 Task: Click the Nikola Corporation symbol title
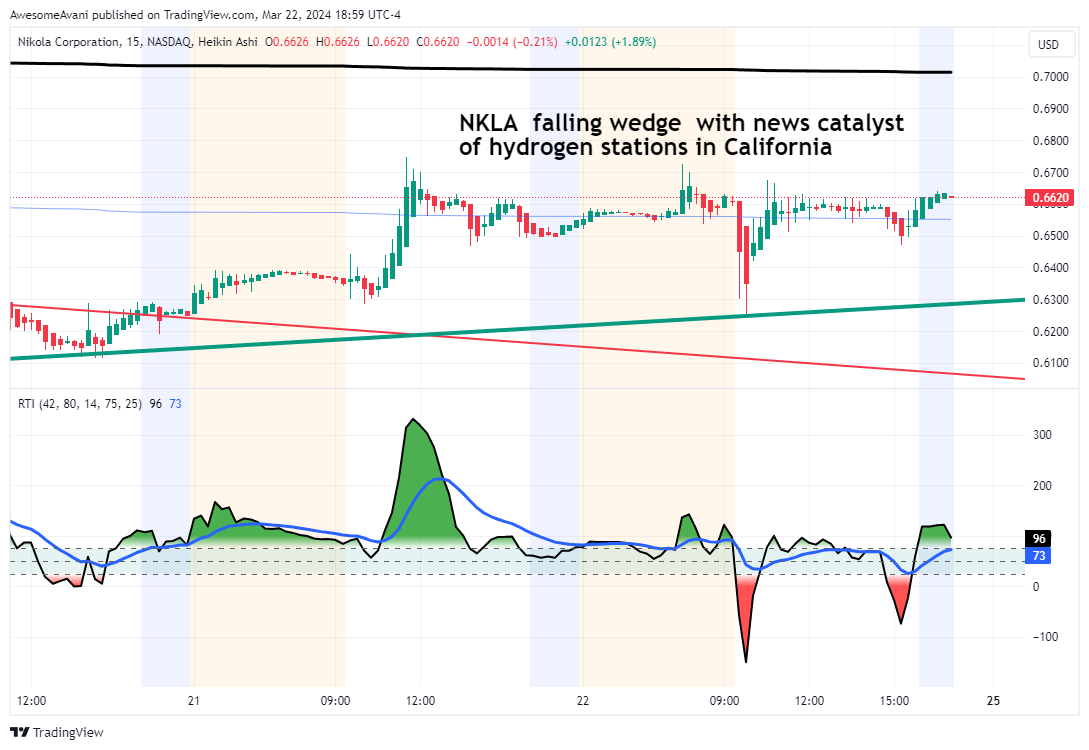[x=68, y=42]
